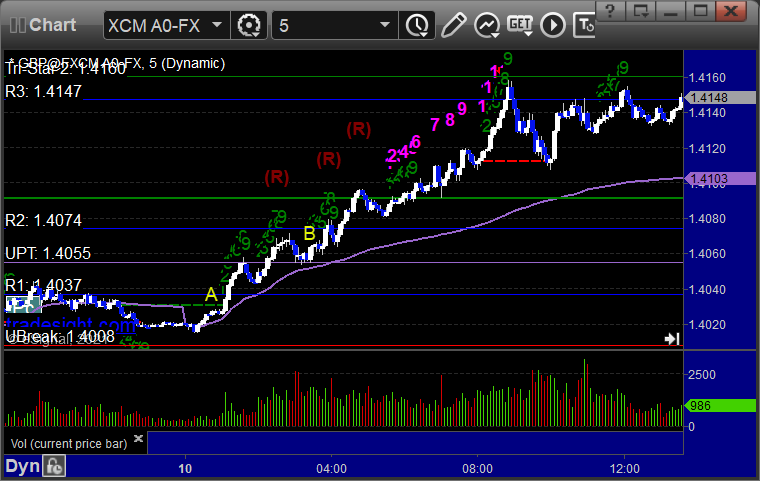The height and width of the screenshot is (481, 760).
Task: Select the R3: 1.4147 level label
Action: (43, 91)
